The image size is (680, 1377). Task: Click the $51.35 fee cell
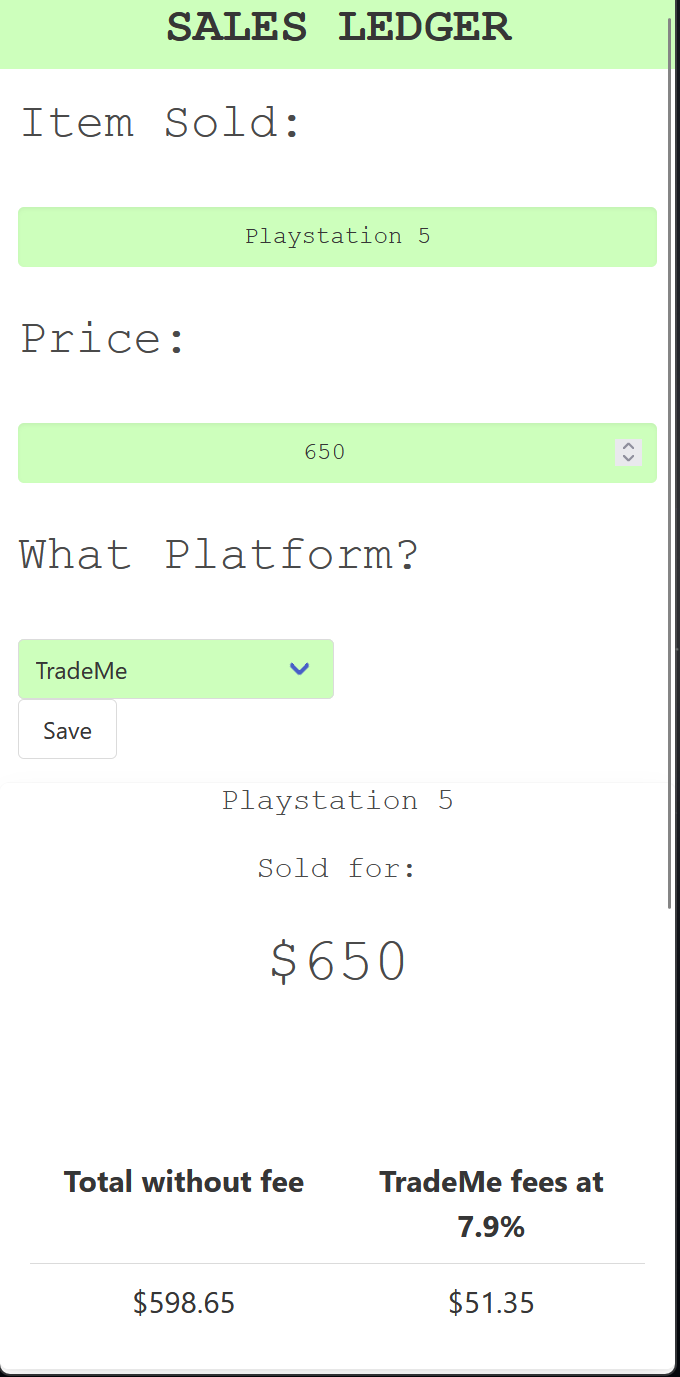tap(491, 1303)
